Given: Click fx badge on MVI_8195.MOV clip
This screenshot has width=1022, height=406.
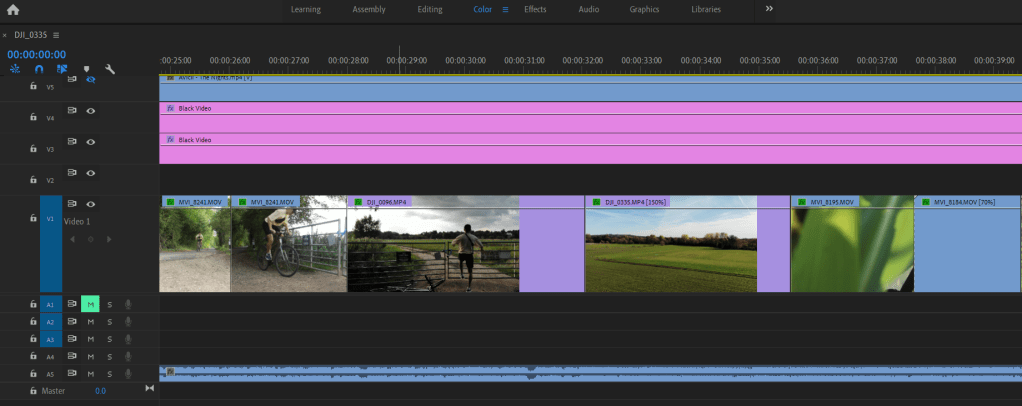Looking at the screenshot, I should click(801, 203).
